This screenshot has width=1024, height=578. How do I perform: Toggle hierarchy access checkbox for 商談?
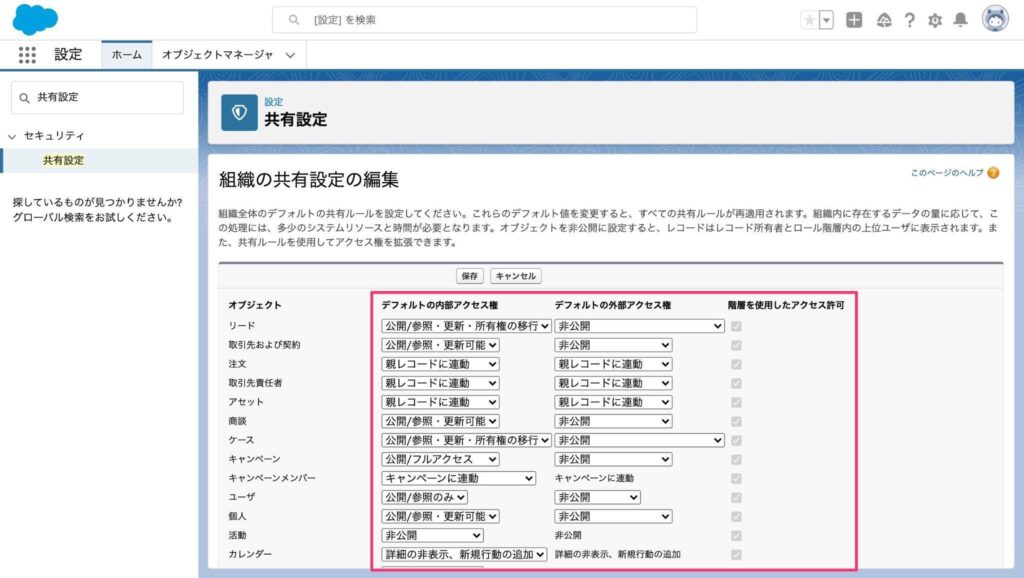[736, 421]
